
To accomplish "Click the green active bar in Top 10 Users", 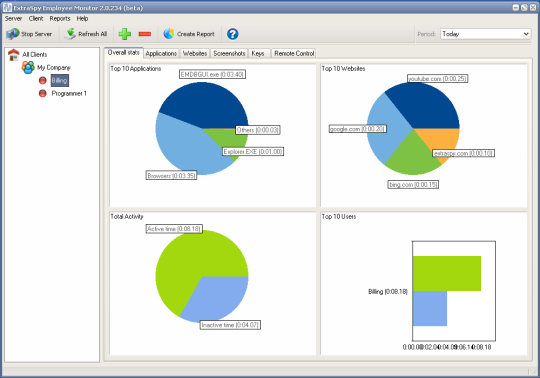I will [x=447, y=273].
